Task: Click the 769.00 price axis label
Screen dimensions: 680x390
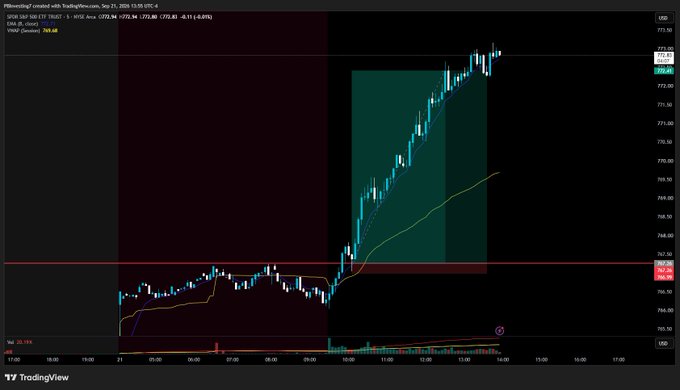Action: (x=664, y=198)
